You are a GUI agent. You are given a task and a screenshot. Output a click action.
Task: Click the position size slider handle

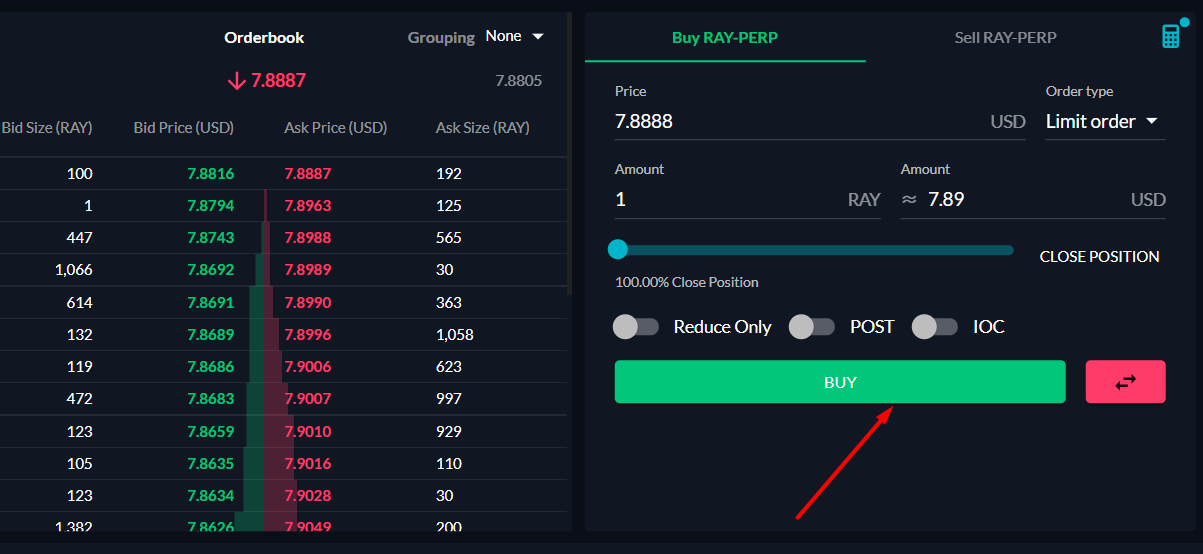[x=618, y=249]
